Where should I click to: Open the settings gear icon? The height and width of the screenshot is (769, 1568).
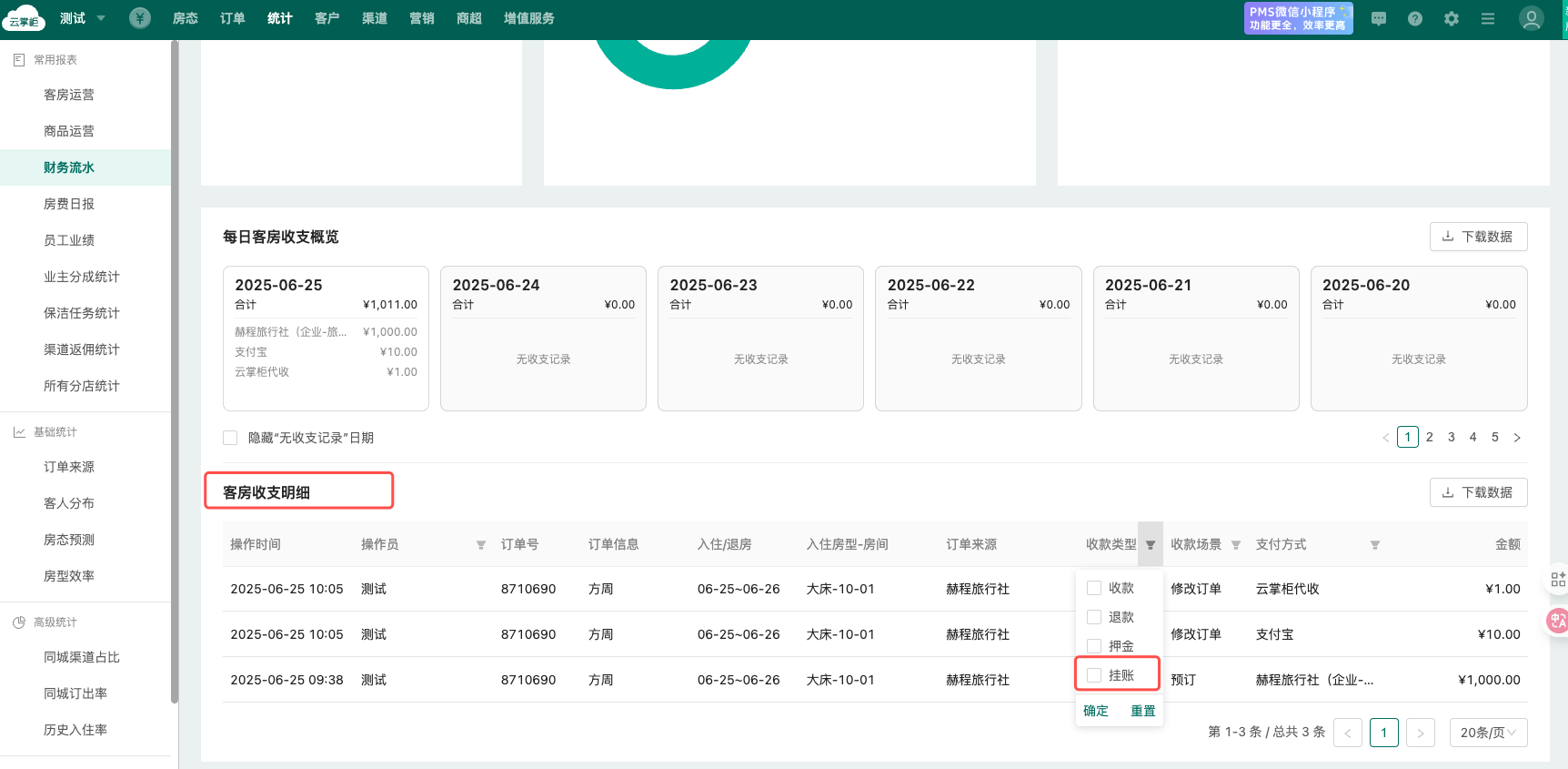(x=1452, y=18)
